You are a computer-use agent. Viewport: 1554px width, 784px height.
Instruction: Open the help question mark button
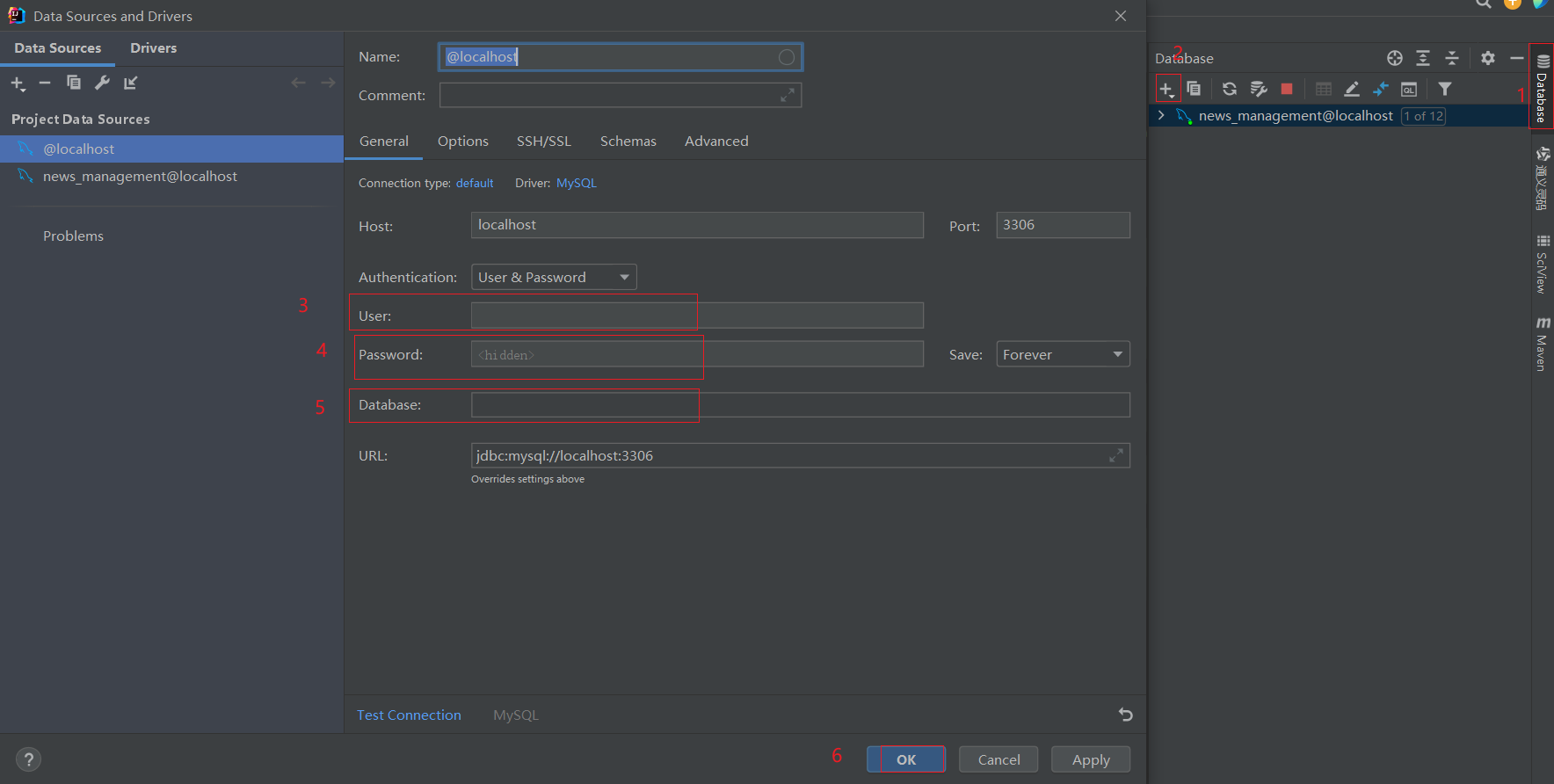point(28,759)
